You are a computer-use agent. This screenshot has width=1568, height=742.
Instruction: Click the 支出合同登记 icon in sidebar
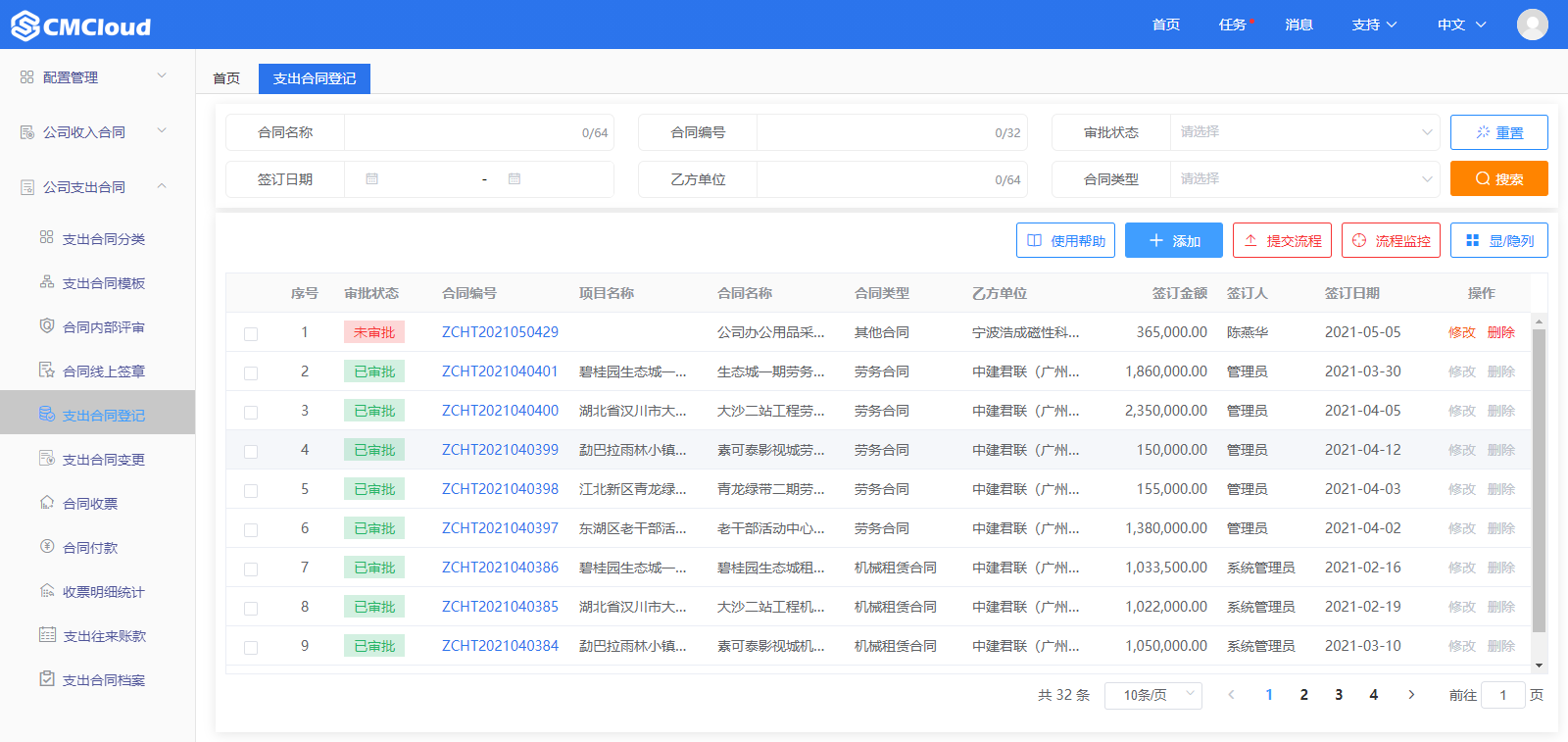click(46, 414)
